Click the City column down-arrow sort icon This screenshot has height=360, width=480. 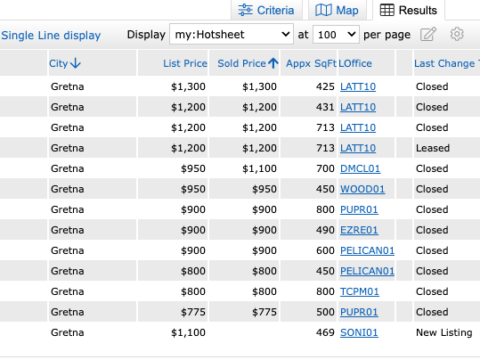[x=76, y=63]
